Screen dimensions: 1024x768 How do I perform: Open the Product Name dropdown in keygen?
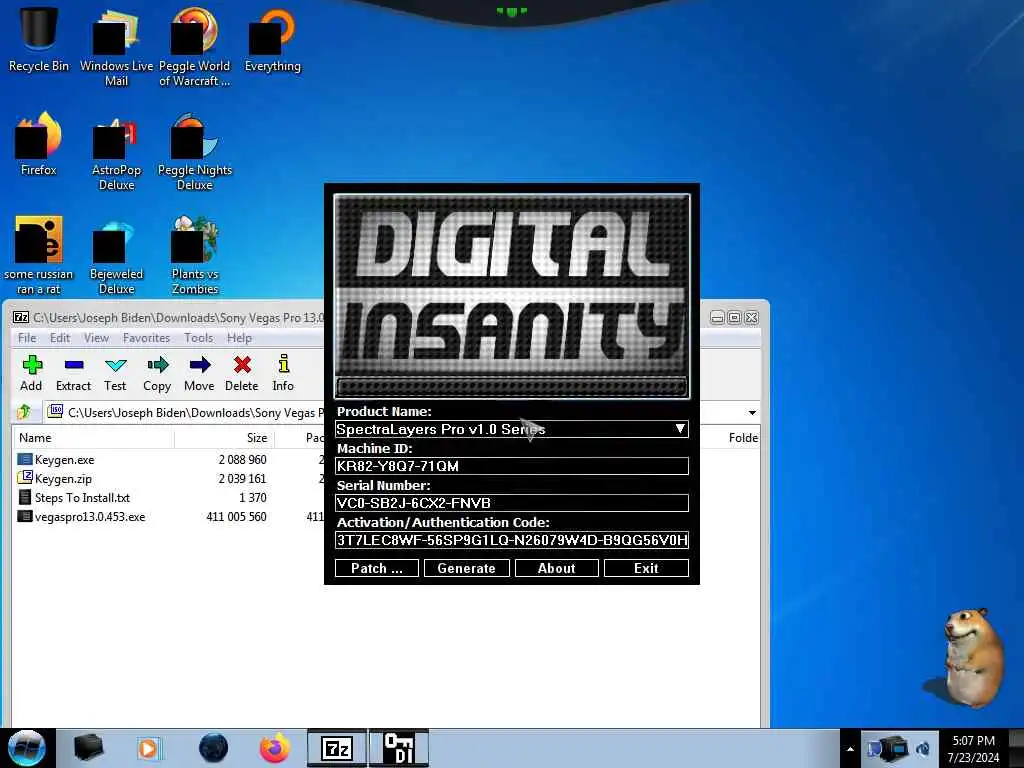[x=680, y=428]
